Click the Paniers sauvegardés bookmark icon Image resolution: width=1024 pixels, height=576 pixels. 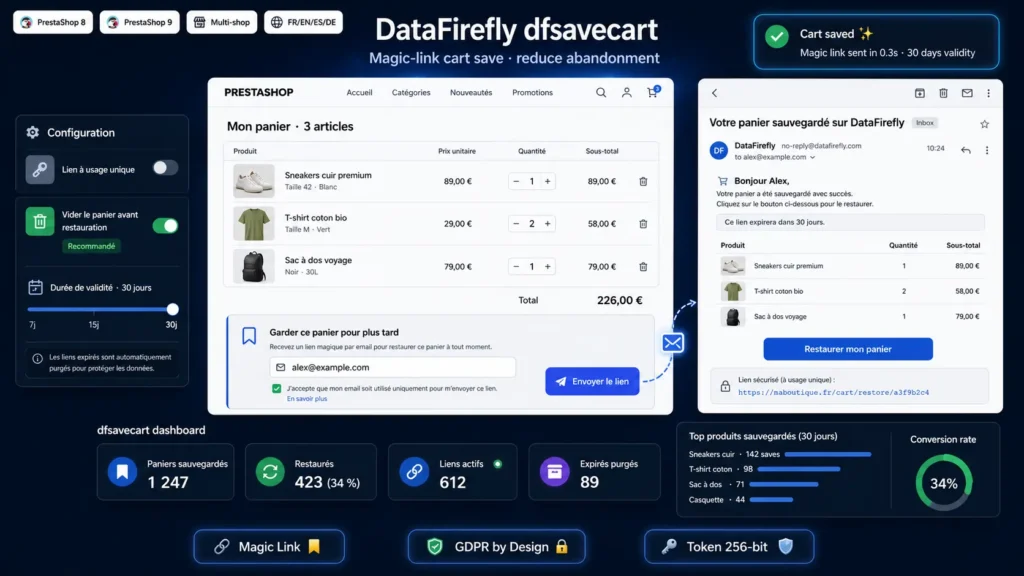tap(122, 472)
